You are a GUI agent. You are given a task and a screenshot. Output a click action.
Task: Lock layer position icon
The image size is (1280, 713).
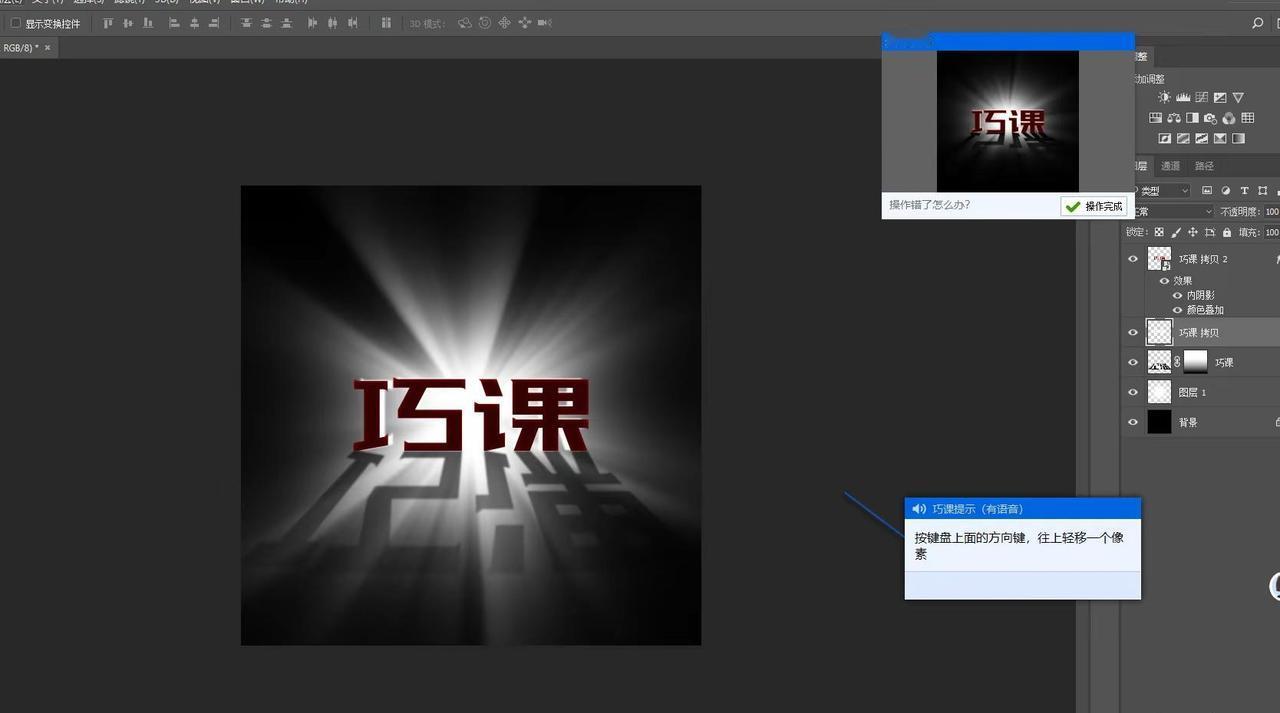tap(1193, 232)
